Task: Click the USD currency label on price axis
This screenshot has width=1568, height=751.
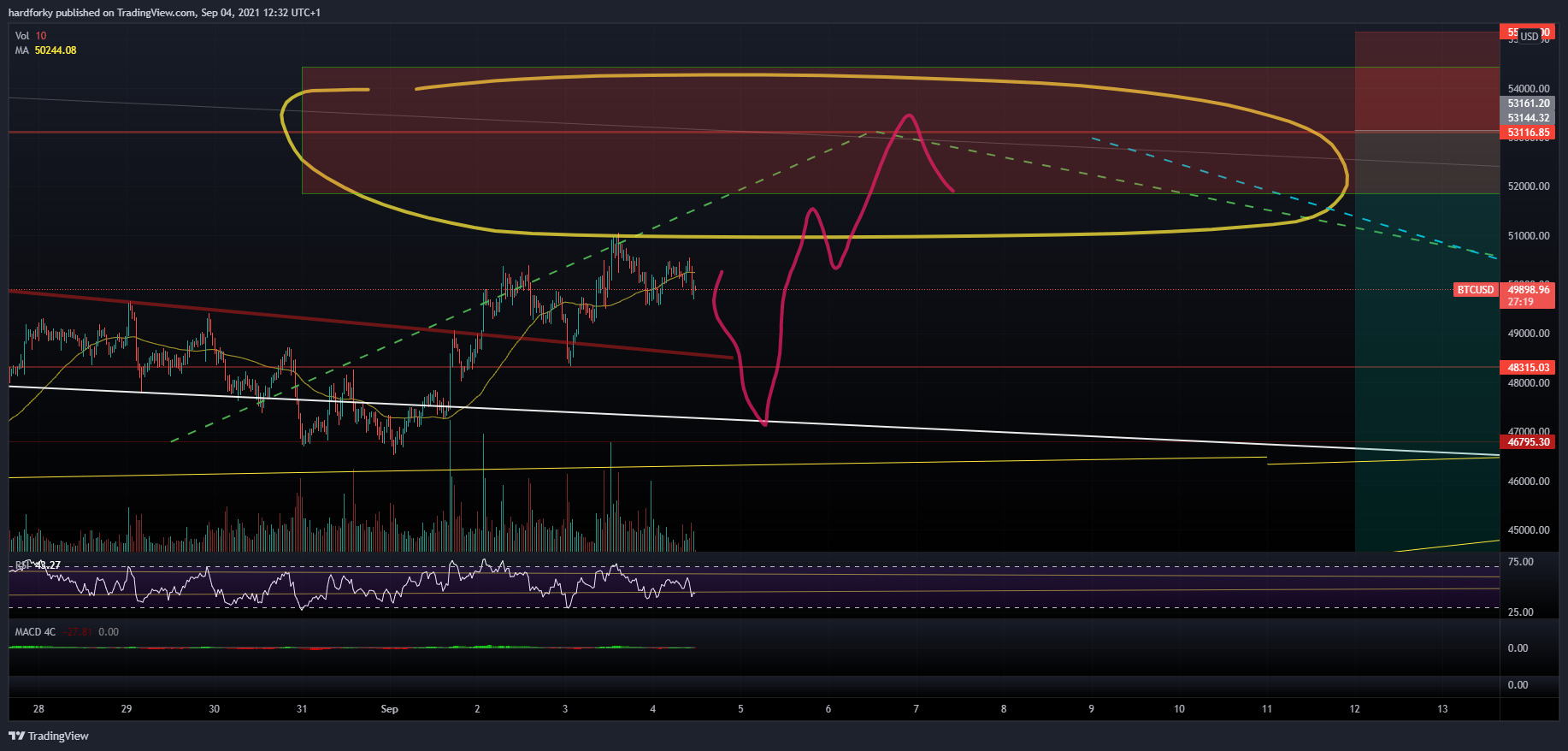Action: (x=1530, y=36)
